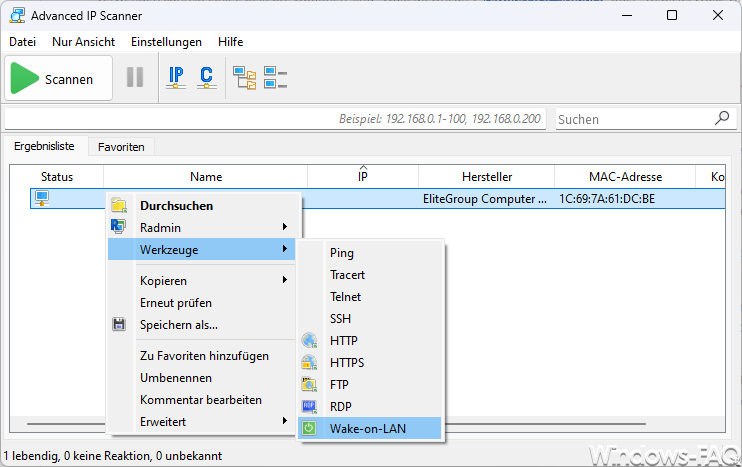The height and width of the screenshot is (467, 742).
Task: Click the IP range toolbar icon
Action: click(176, 78)
